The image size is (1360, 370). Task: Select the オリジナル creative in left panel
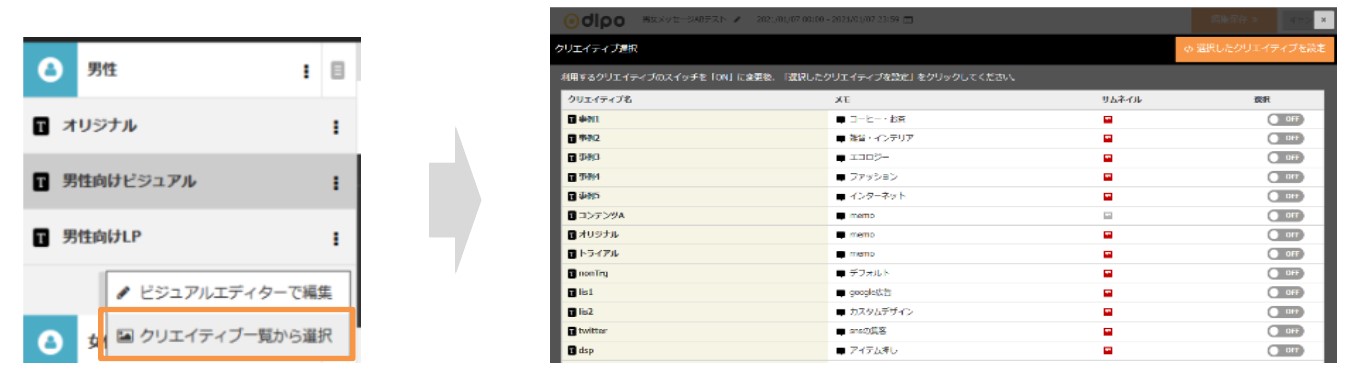click(x=100, y=127)
